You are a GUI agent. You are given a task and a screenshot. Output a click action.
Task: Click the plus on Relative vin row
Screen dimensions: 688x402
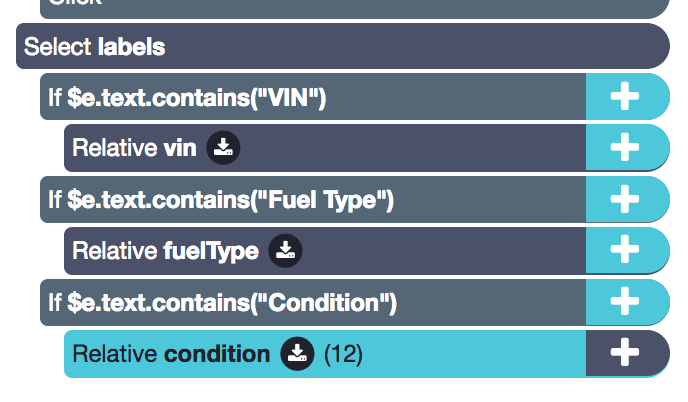click(x=627, y=147)
